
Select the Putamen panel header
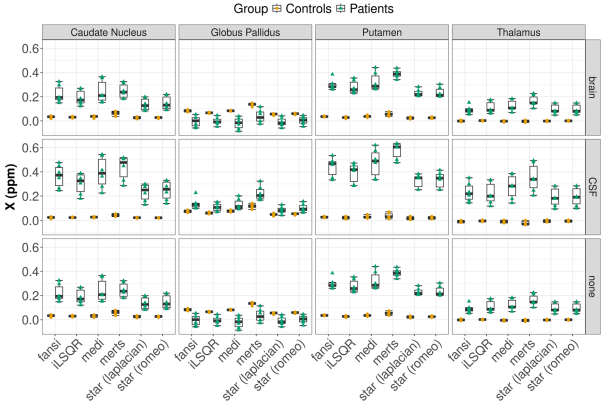tap(381, 33)
